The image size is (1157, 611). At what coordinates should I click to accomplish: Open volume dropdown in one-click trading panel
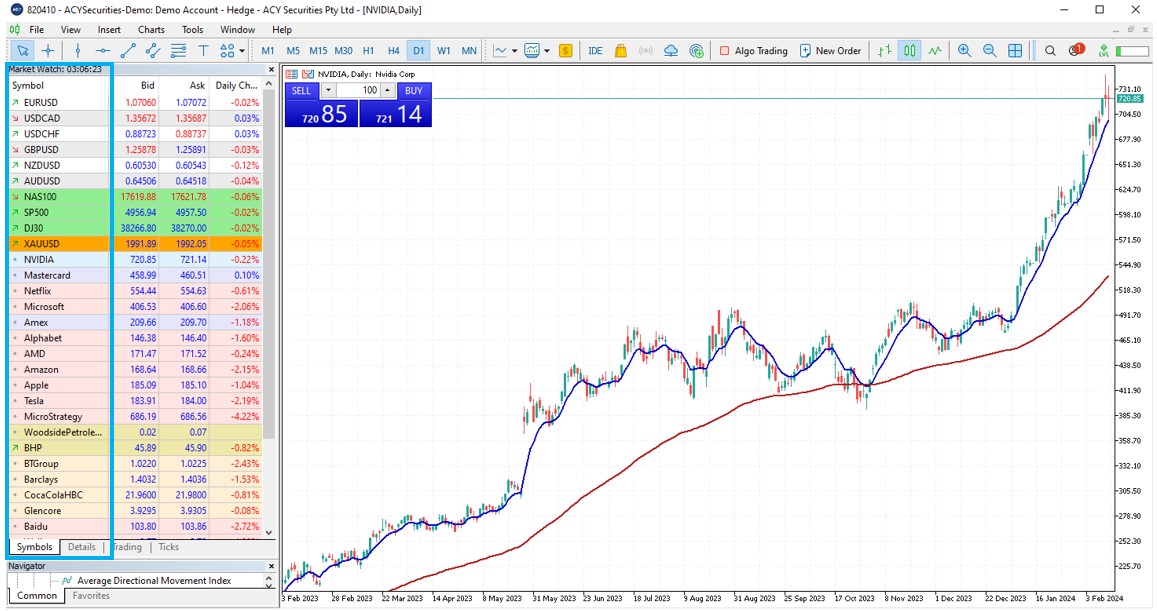click(329, 90)
